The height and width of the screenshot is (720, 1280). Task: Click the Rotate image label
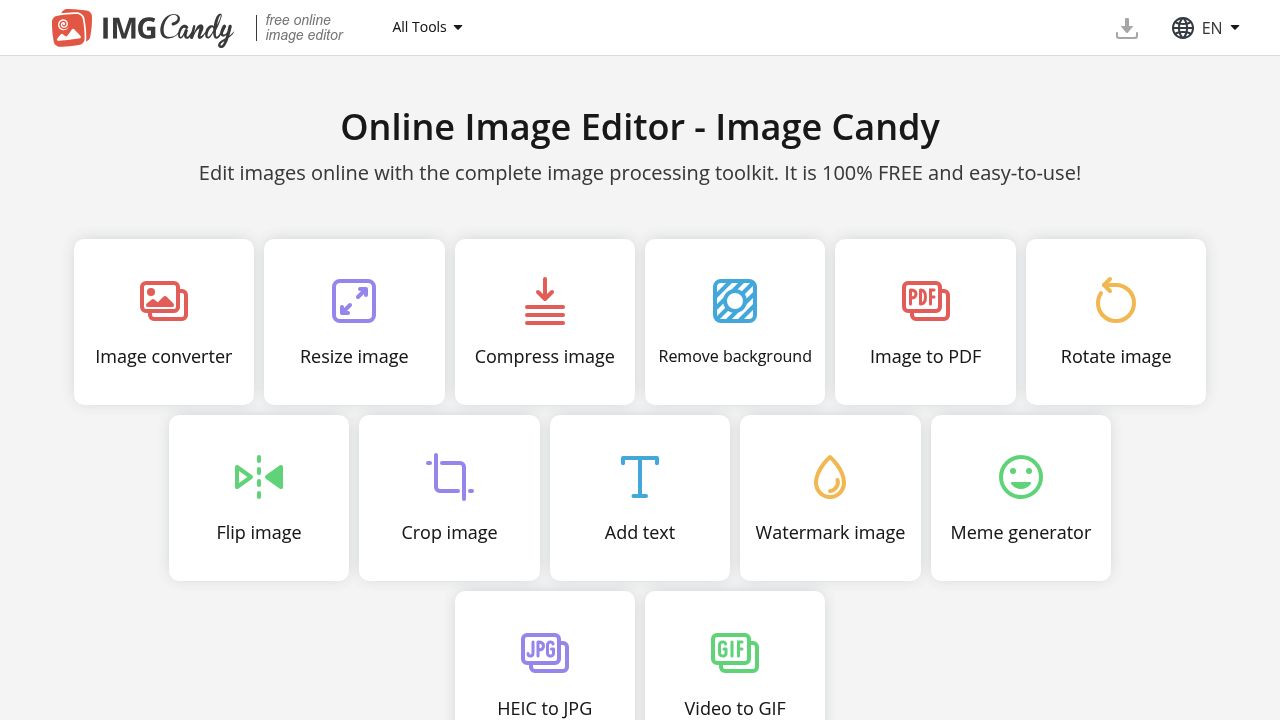click(x=1116, y=357)
